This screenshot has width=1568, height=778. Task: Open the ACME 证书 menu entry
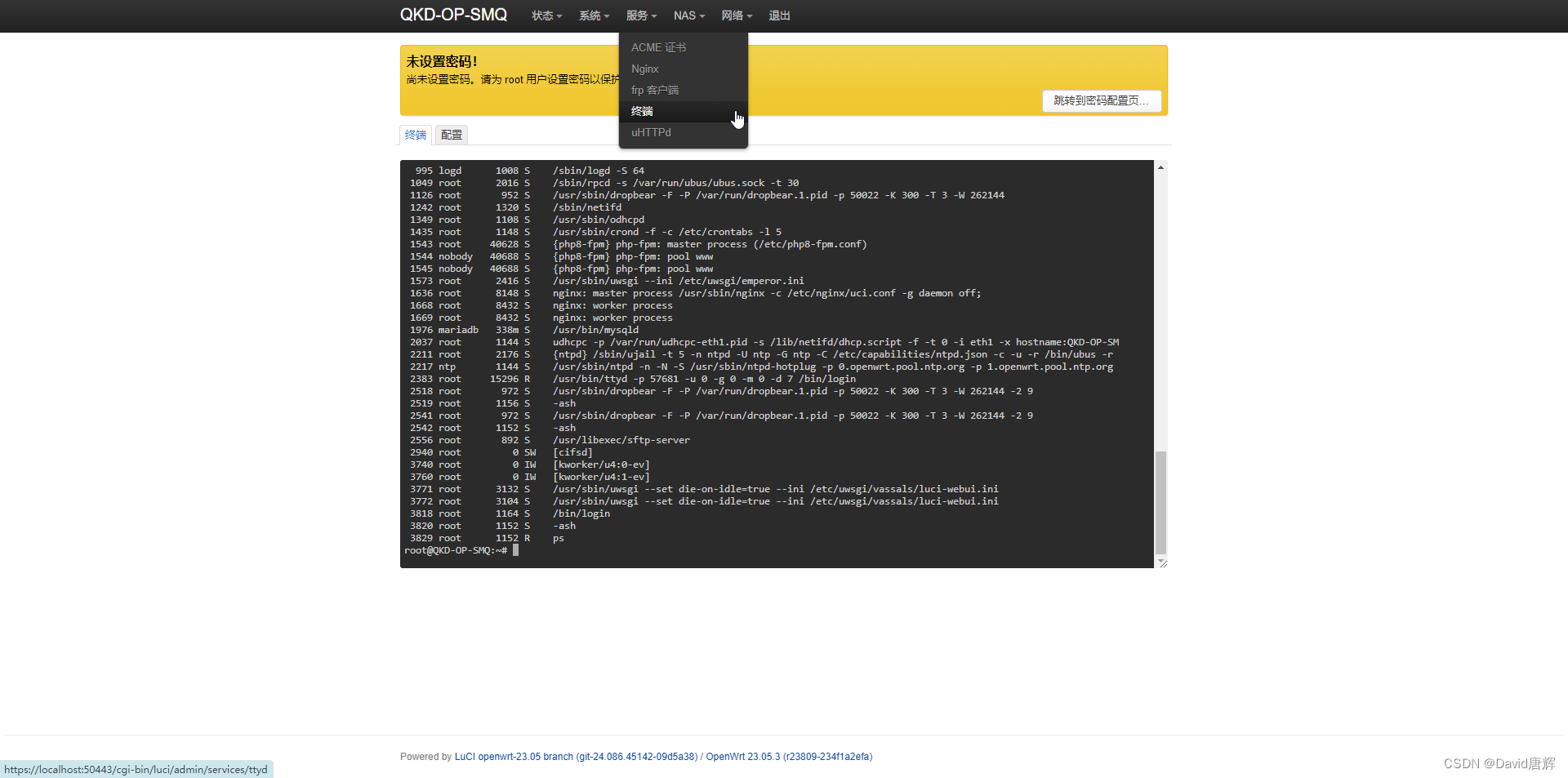point(658,47)
